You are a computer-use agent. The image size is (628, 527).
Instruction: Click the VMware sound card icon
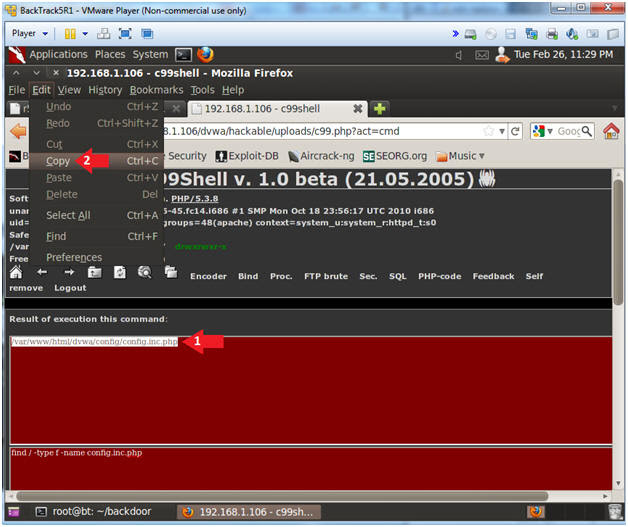pos(572,34)
